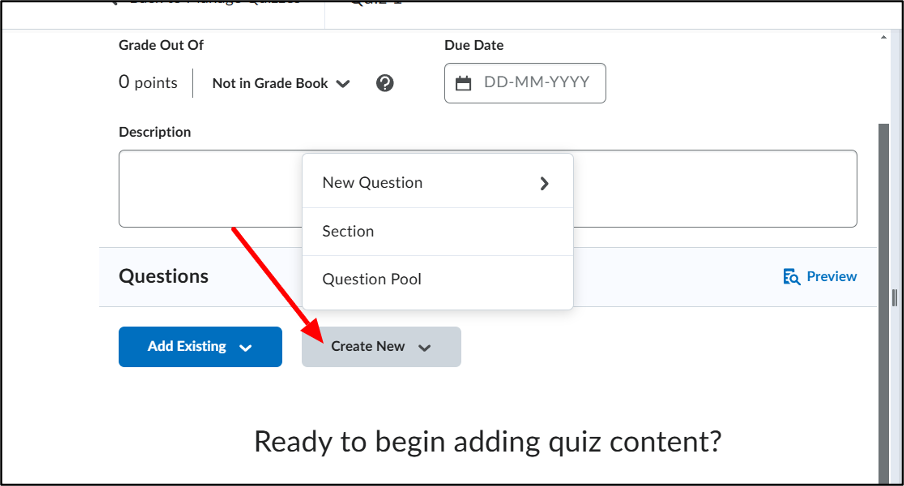Click the Create New chevron arrow
Image resolution: width=904 pixels, height=486 pixels.
[425, 348]
